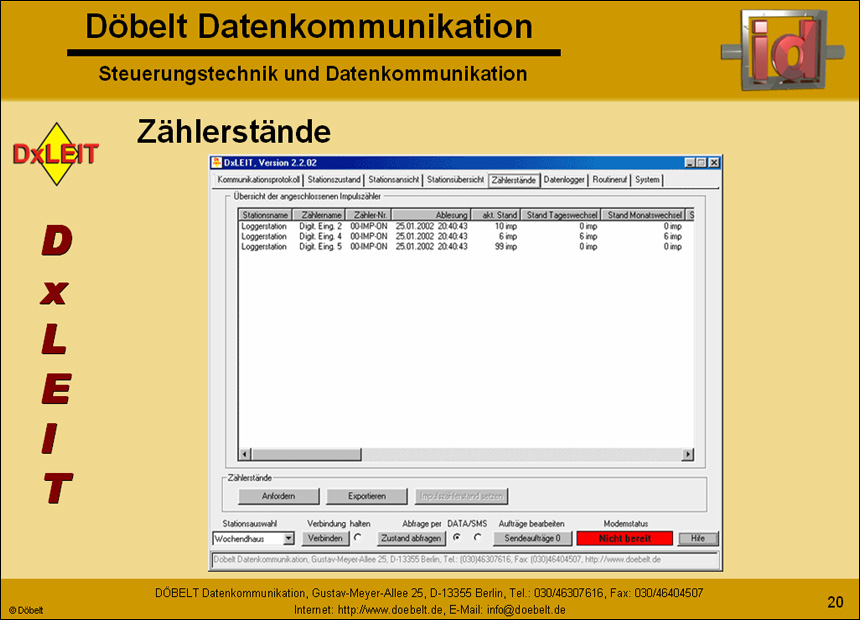This screenshot has width=860, height=620.
Task: Click the left arrow of horizontal scrollbar
Action: point(245,454)
